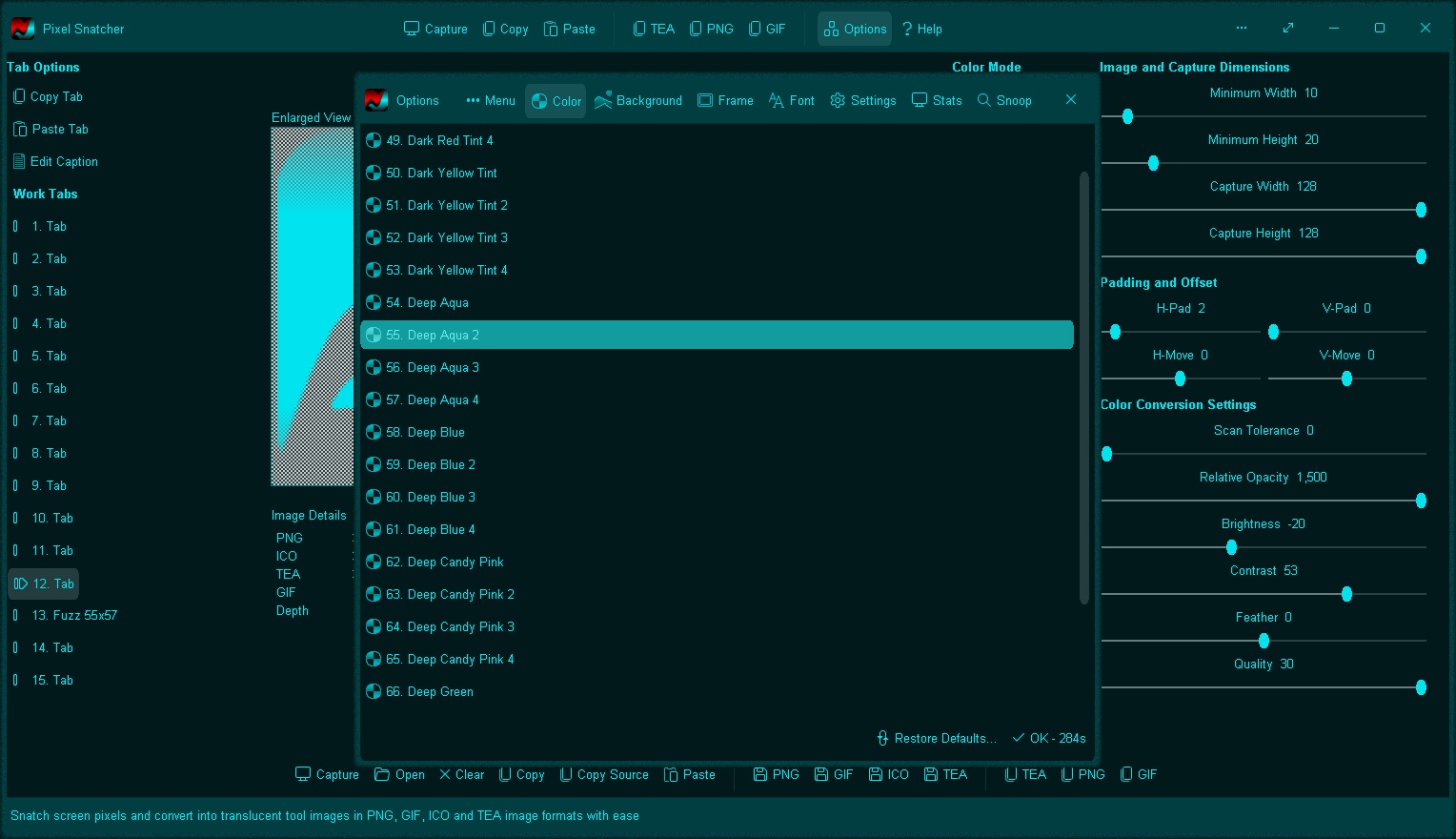Select the Background section of Options
The image size is (1456, 839).
[x=637, y=100]
